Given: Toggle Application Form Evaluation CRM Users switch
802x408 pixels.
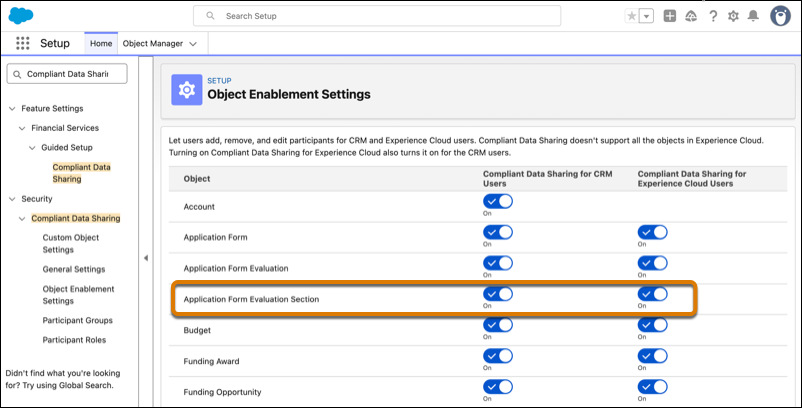Looking at the screenshot, I should [498, 263].
